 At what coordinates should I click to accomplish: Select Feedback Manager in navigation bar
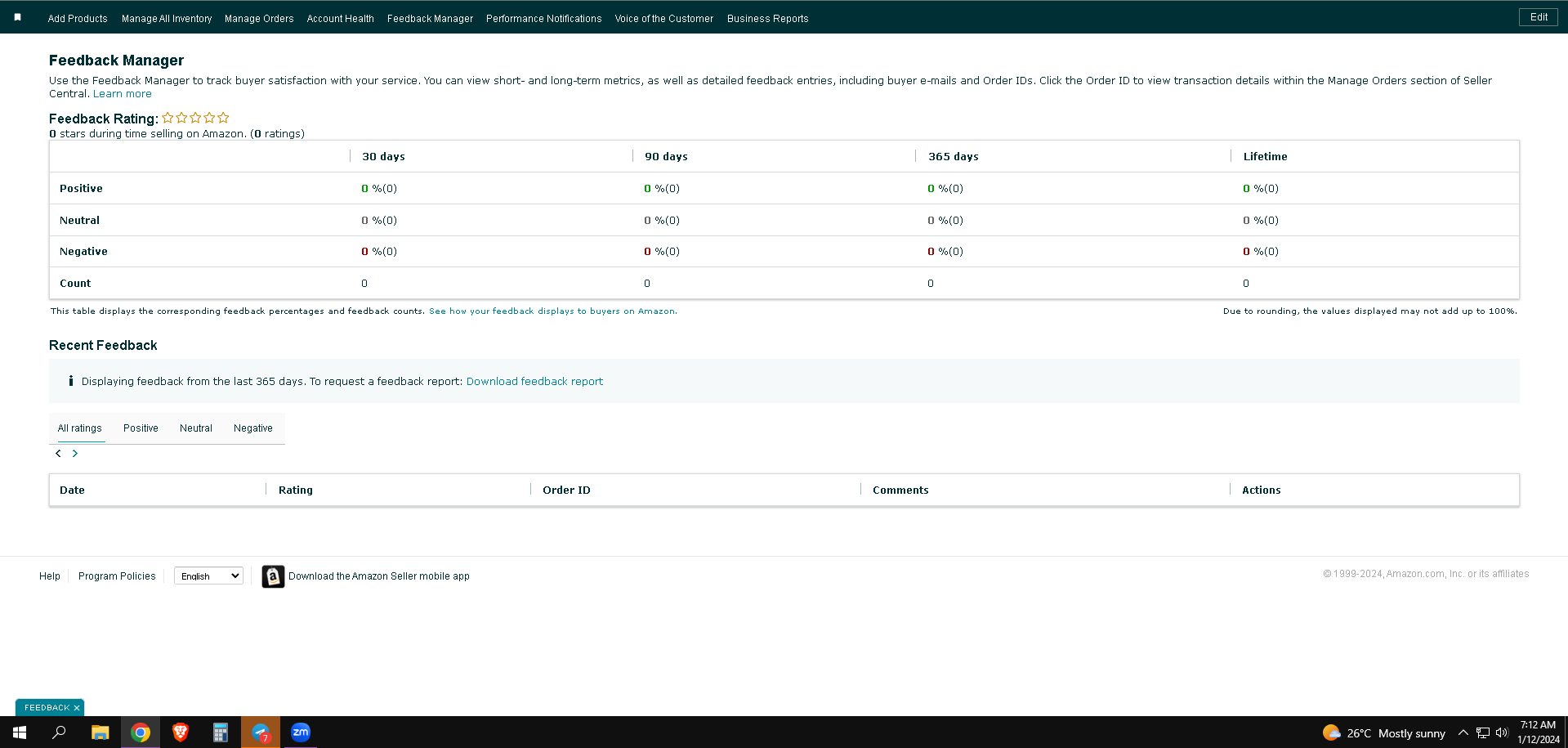[x=431, y=19]
